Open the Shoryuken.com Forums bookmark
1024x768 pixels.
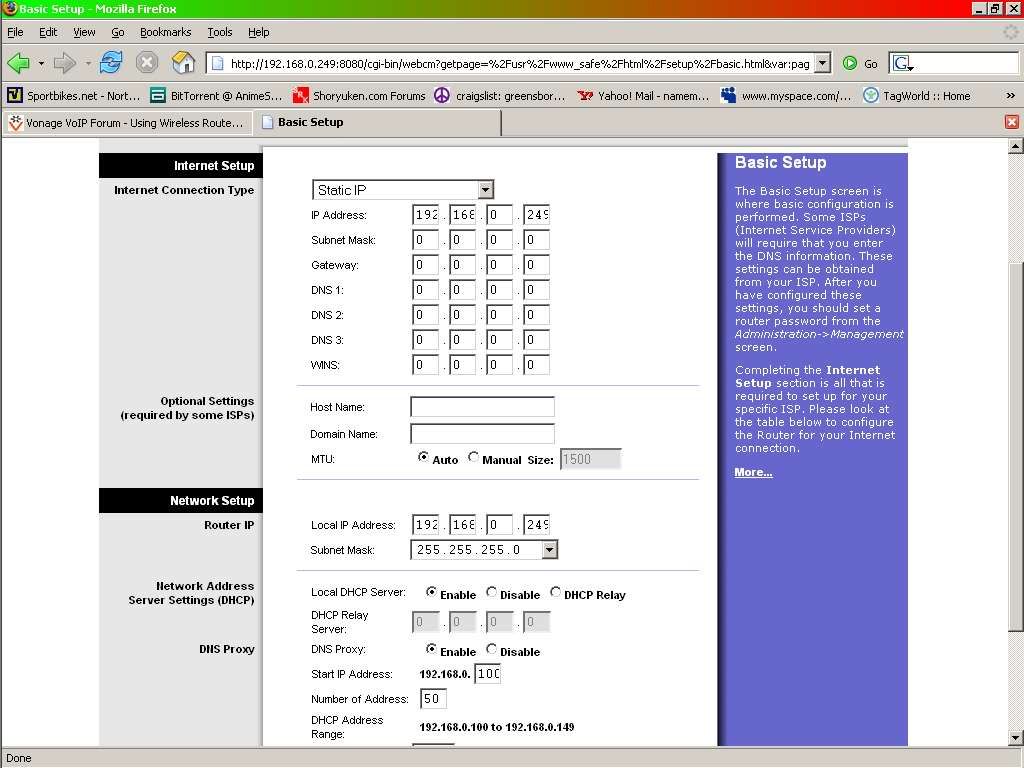click(359, 96)
